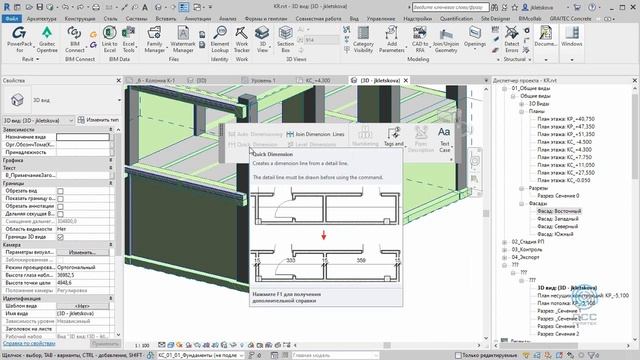Switch to Архитектура ribbon tab
This screenshot has width=640, height=360.
(x=42, y=19)
